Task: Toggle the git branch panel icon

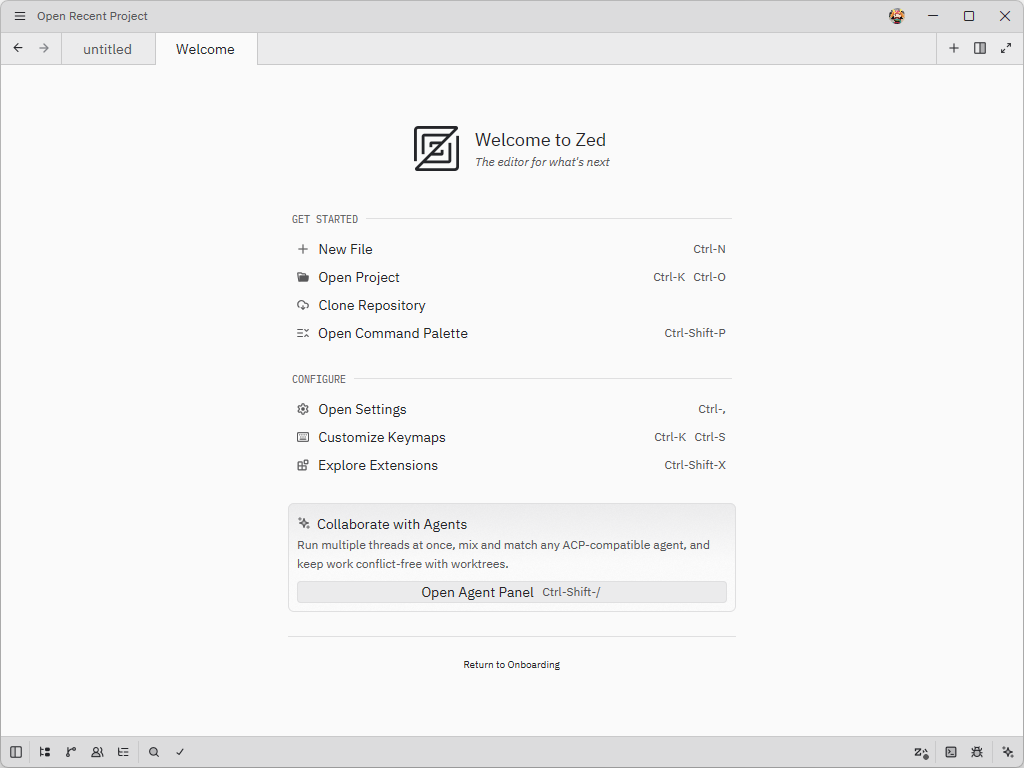Action: click(71, 752)
